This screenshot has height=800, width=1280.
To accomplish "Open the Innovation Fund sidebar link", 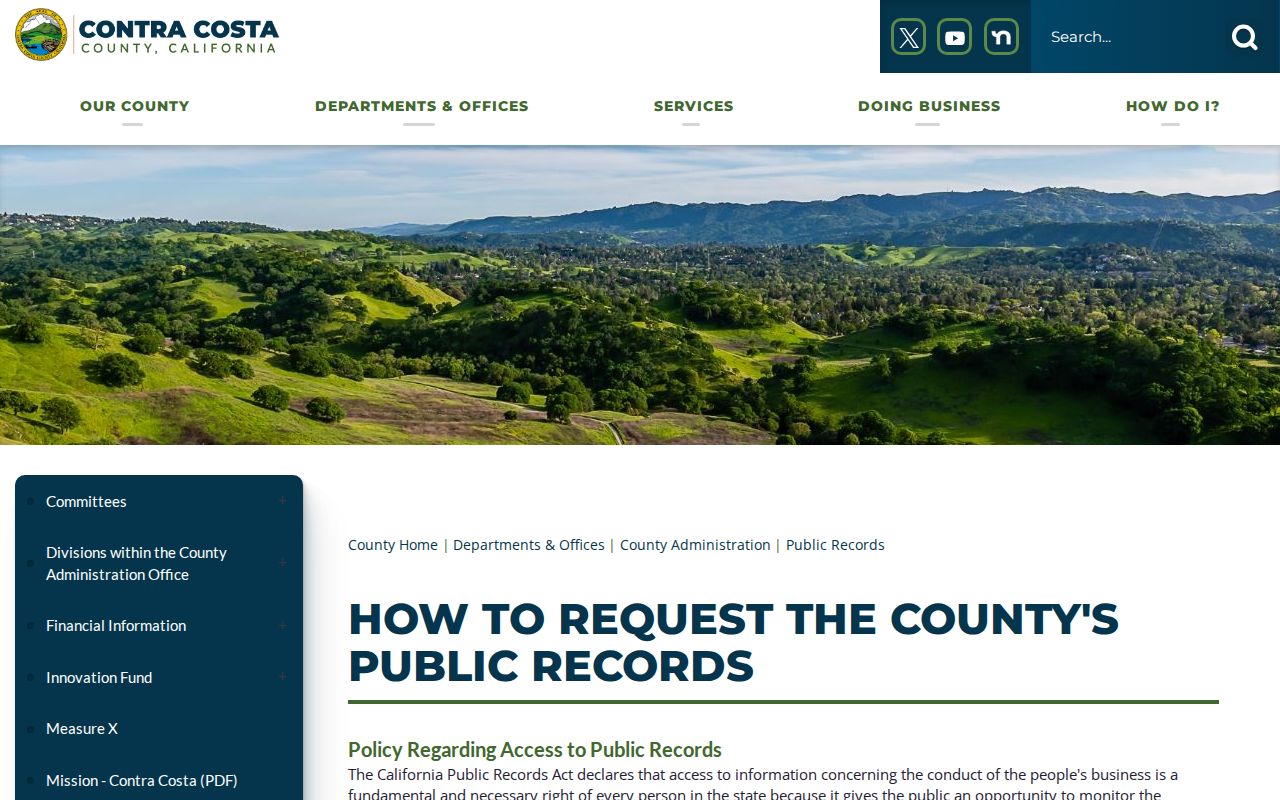I will (x=99, y=677).
